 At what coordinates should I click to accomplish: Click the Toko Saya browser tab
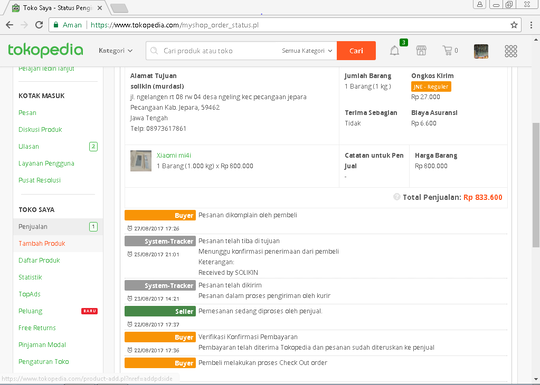[57, 8]
